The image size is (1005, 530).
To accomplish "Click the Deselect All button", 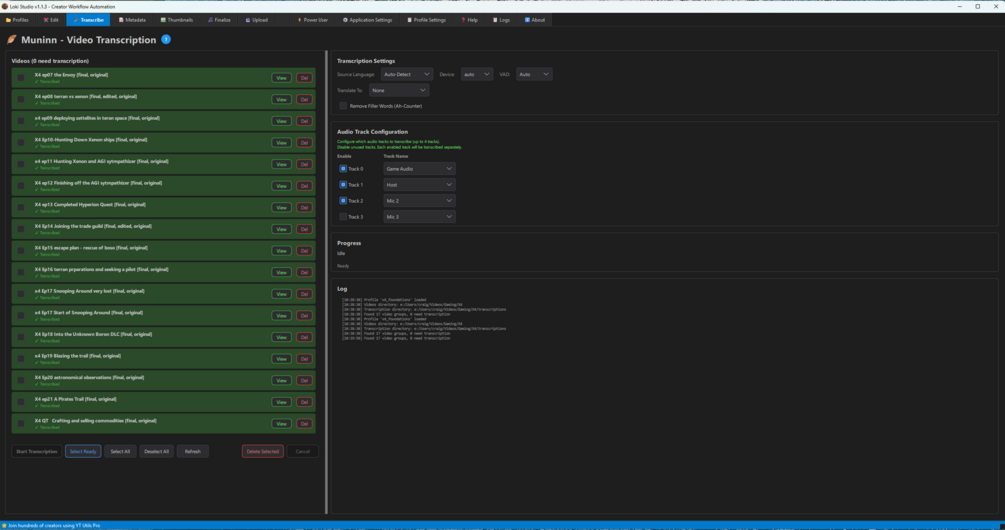I will point(156,451).
